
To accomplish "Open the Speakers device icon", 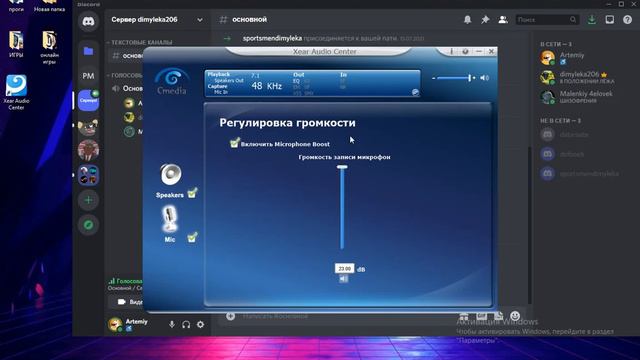I will pos(171,175).
